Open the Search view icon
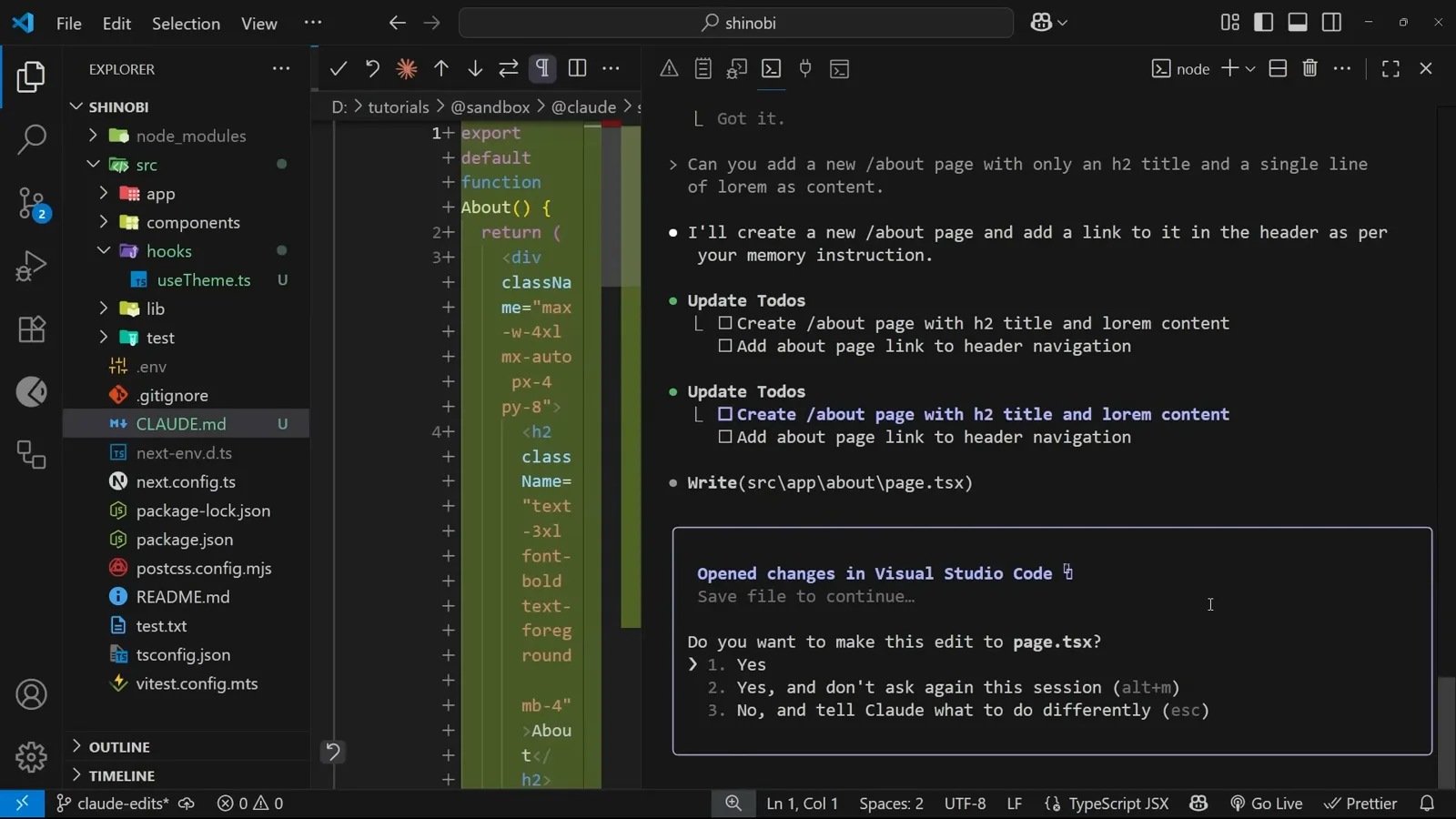Screen dimensions: 1456x819 coord(31,139)
